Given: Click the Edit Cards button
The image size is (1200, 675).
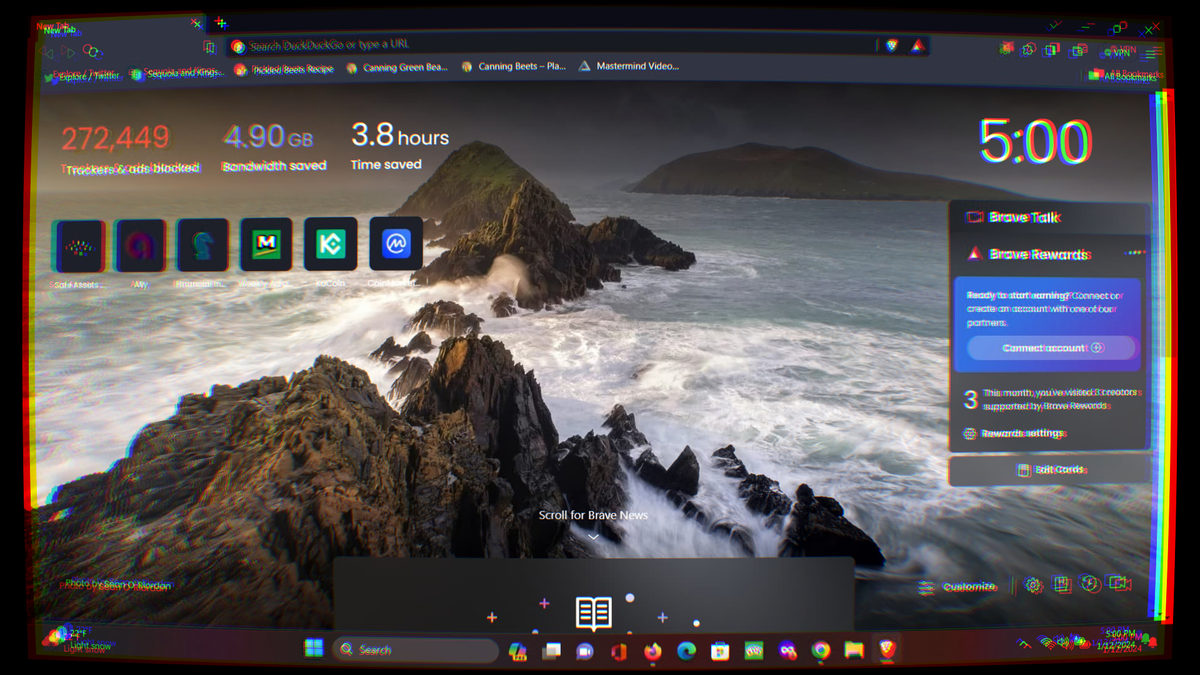Looking at the screenshot, I should coord(1050,470).
